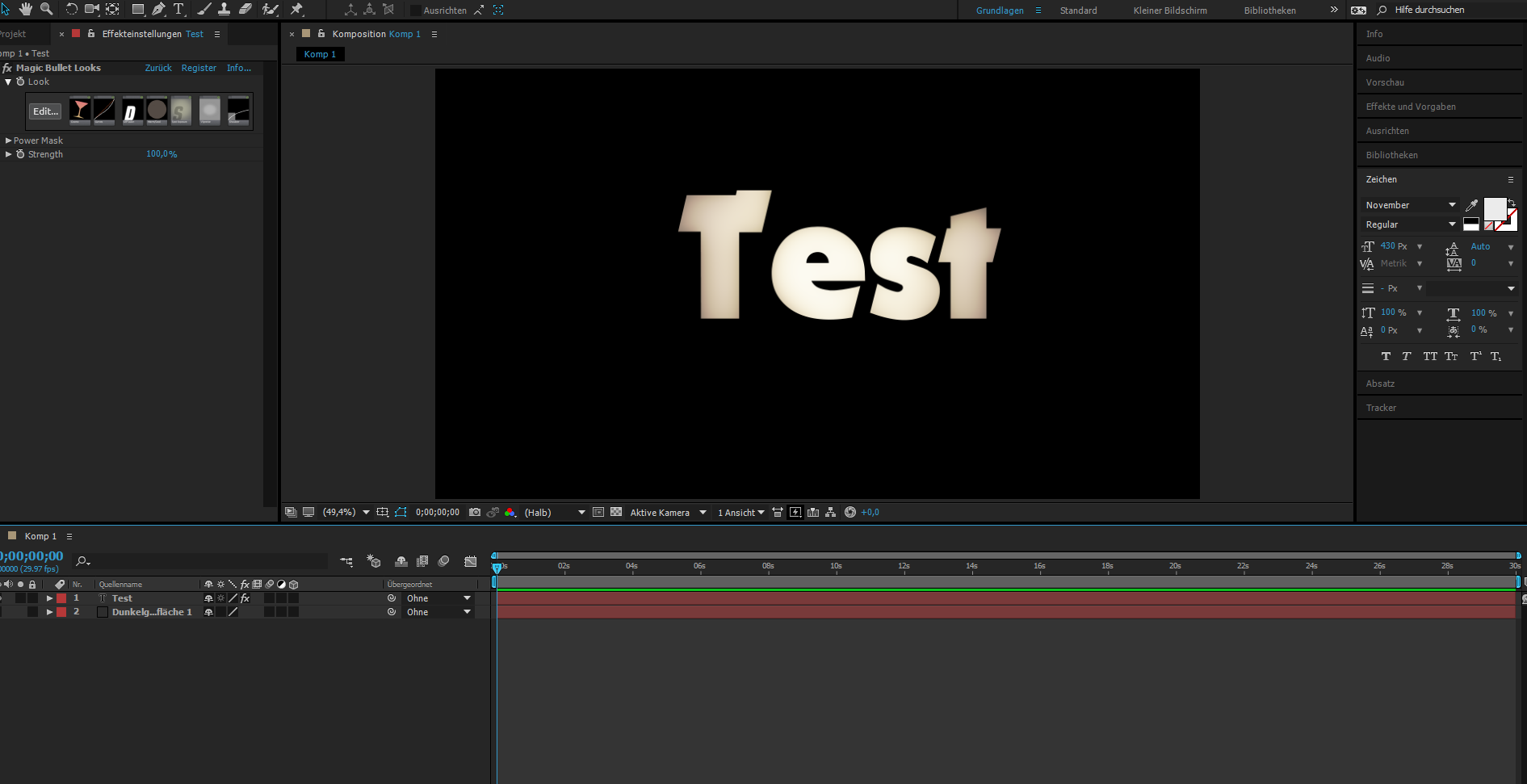
Task: Toggle shy switch on the Test layer
Action: [x=208, y=598]
